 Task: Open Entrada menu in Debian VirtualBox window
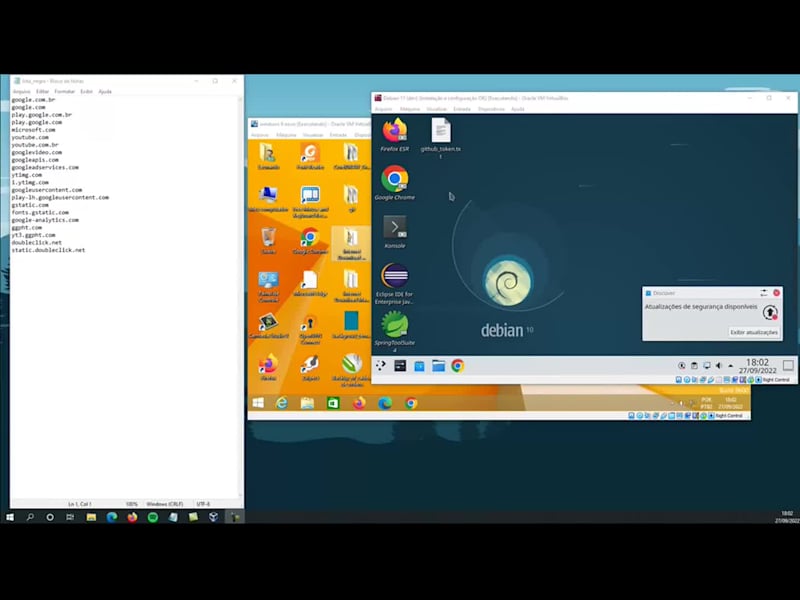pyautogui.click(x=462, y=109)
